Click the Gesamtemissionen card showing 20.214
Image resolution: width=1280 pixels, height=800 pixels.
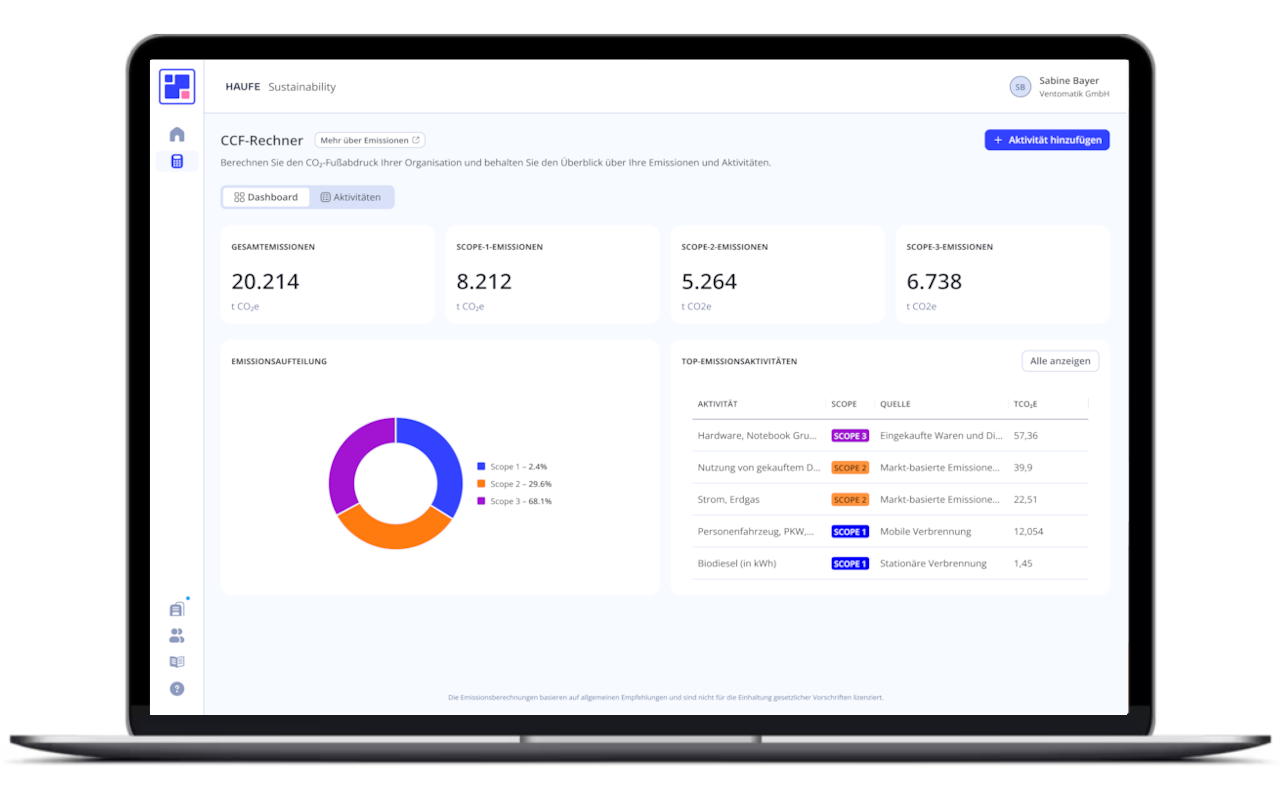[x=327, y=274]
